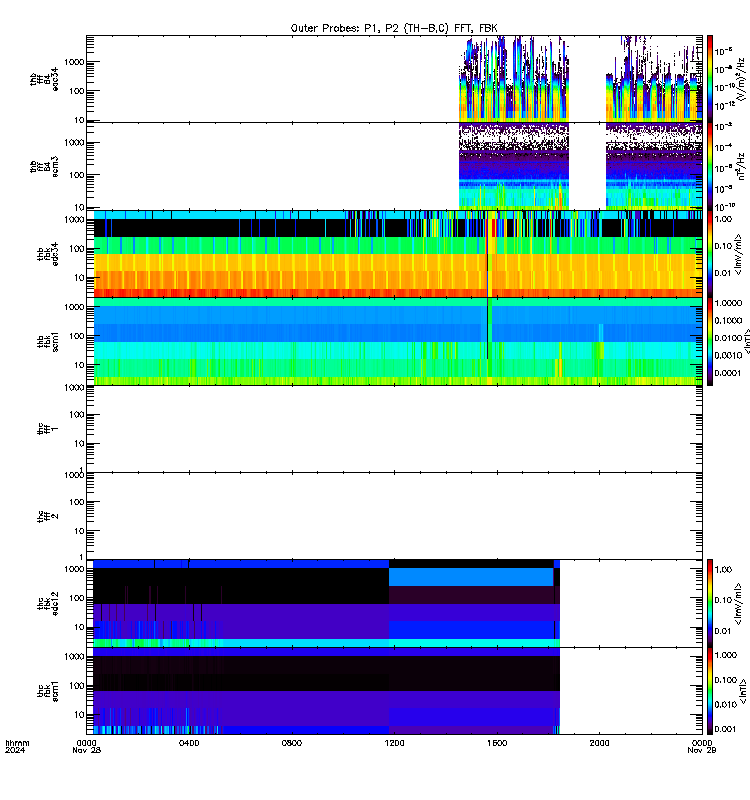Click the color bar beside thb fbk edc34 panel
750x800 pixels.
(710, 254)
